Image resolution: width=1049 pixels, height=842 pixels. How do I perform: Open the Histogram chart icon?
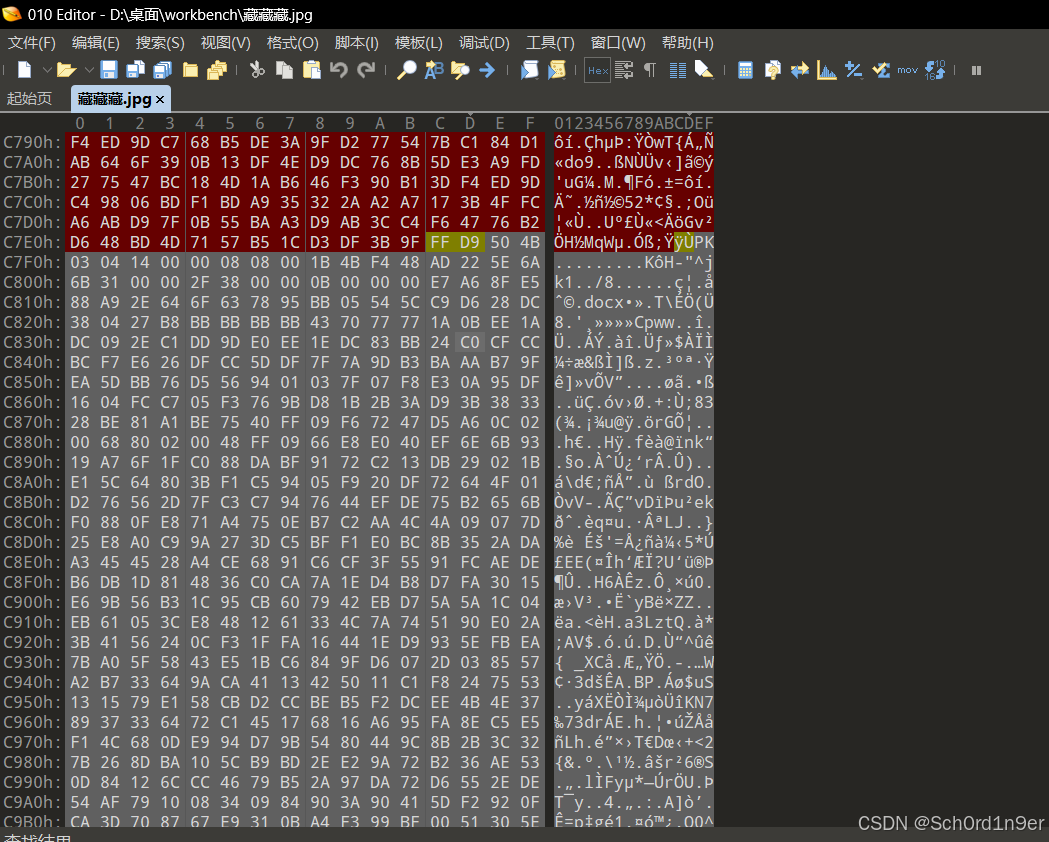click(x=827, y=70)
